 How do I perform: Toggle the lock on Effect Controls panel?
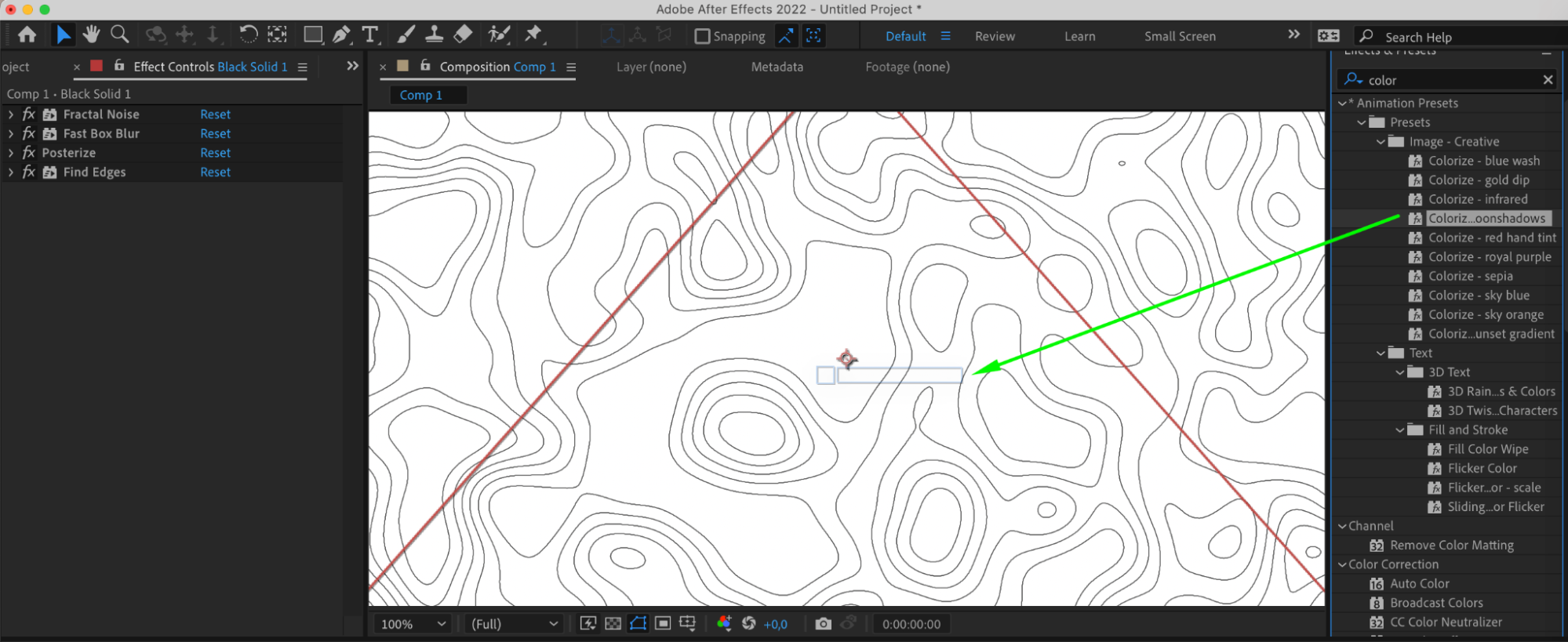coord(119,65)
